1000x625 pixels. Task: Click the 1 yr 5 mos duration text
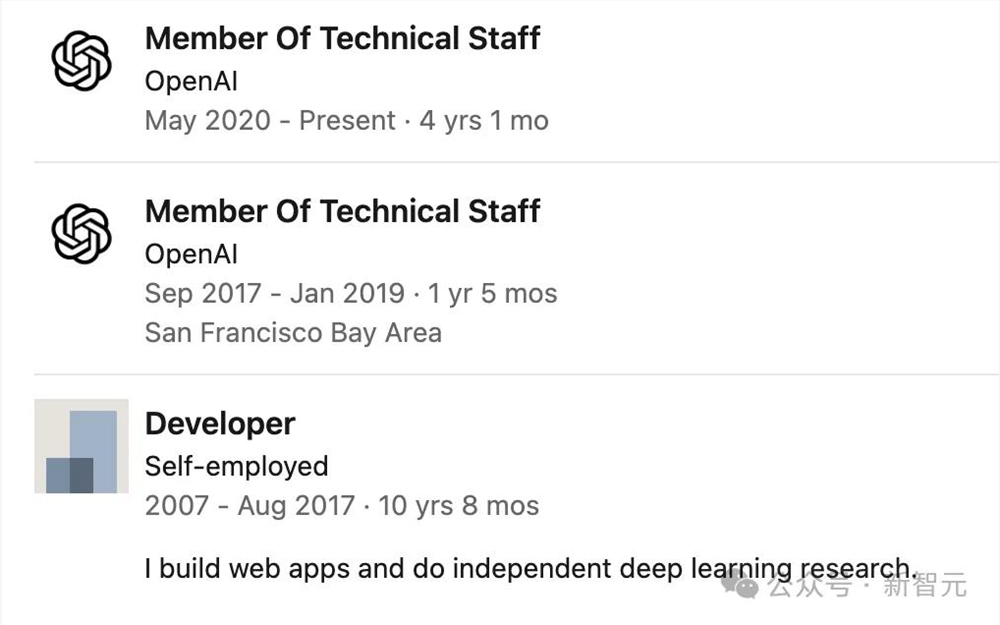[492, 293]
